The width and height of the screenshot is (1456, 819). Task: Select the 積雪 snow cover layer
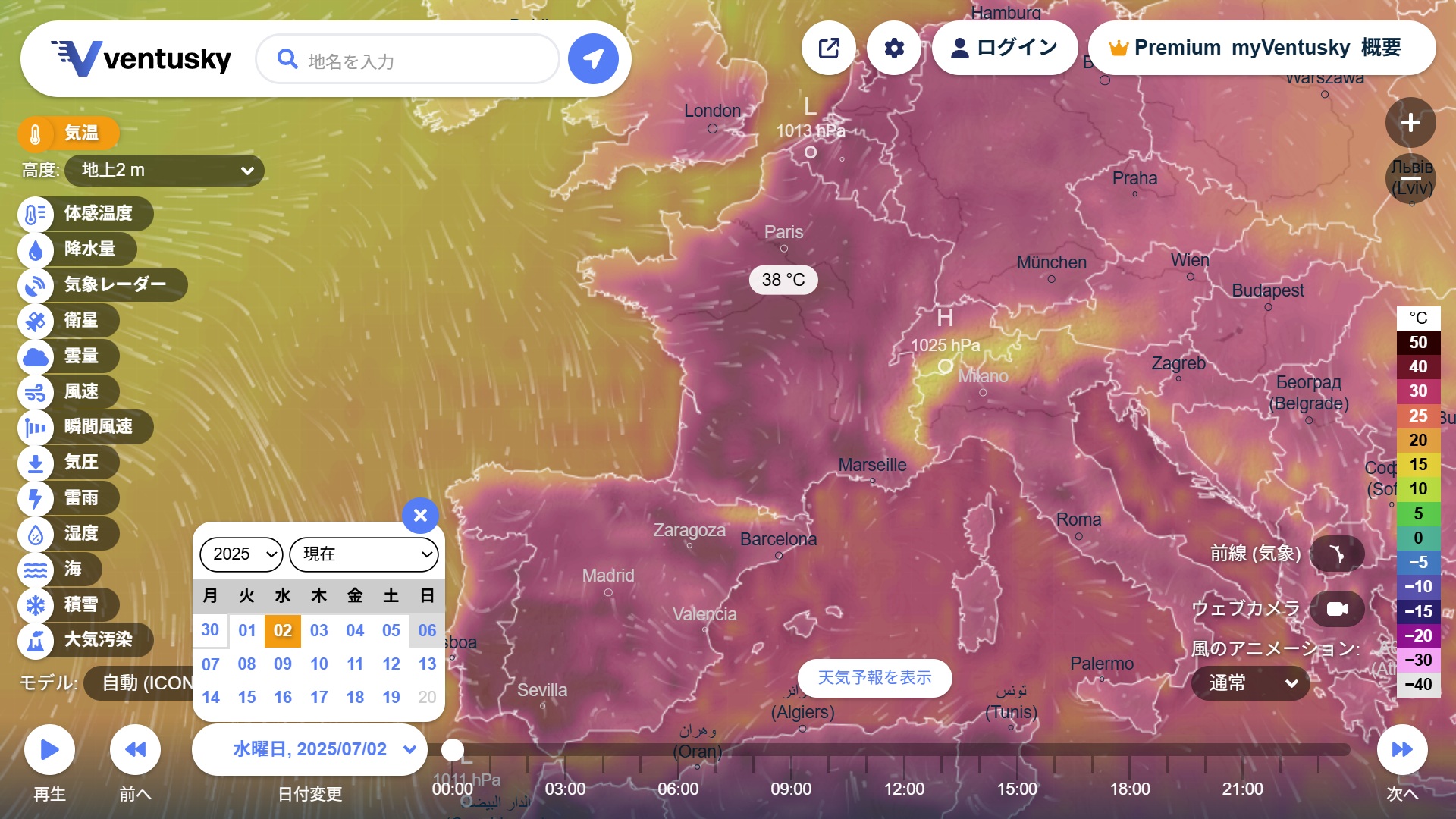[68, 605]
